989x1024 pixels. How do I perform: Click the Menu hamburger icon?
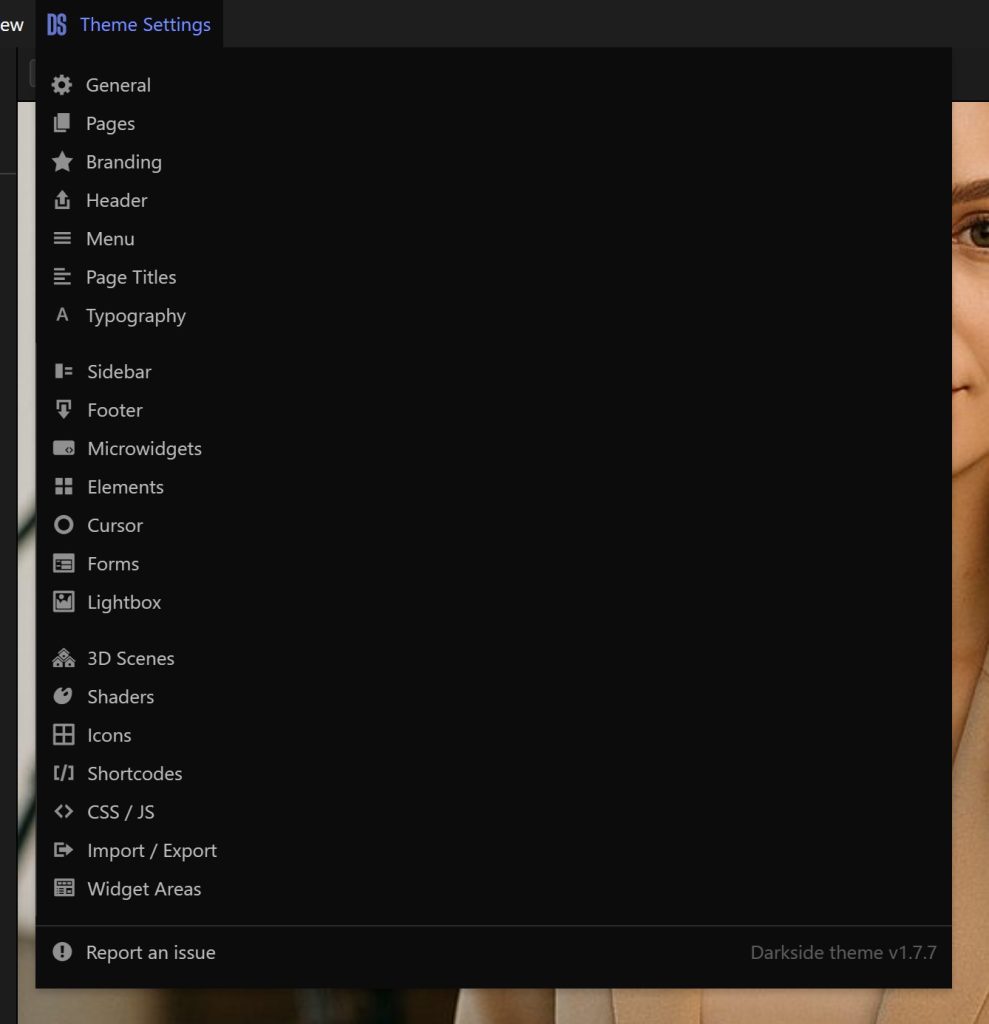62,238
